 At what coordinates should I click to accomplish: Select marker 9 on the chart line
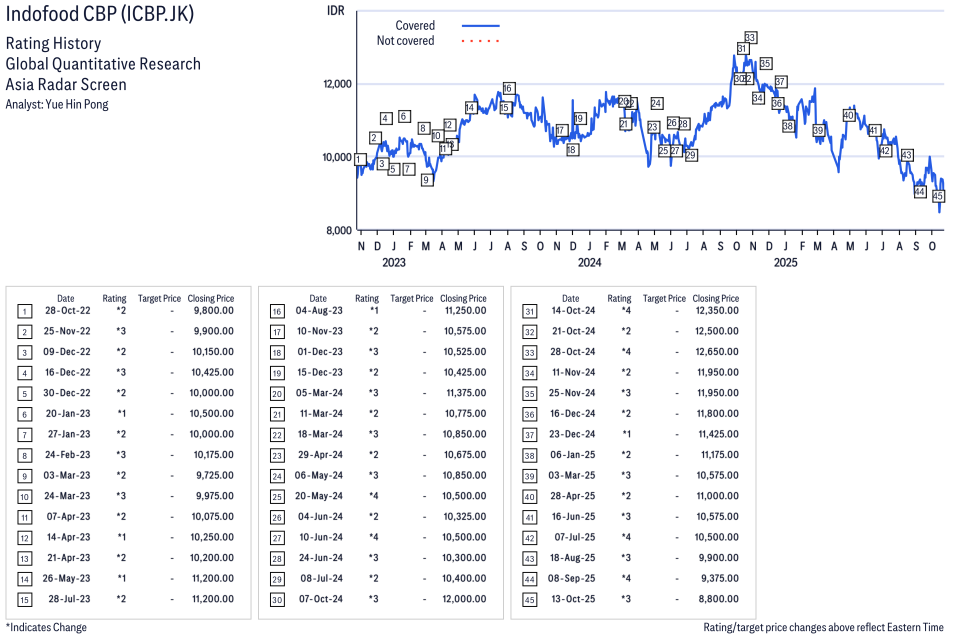[427, 180]
